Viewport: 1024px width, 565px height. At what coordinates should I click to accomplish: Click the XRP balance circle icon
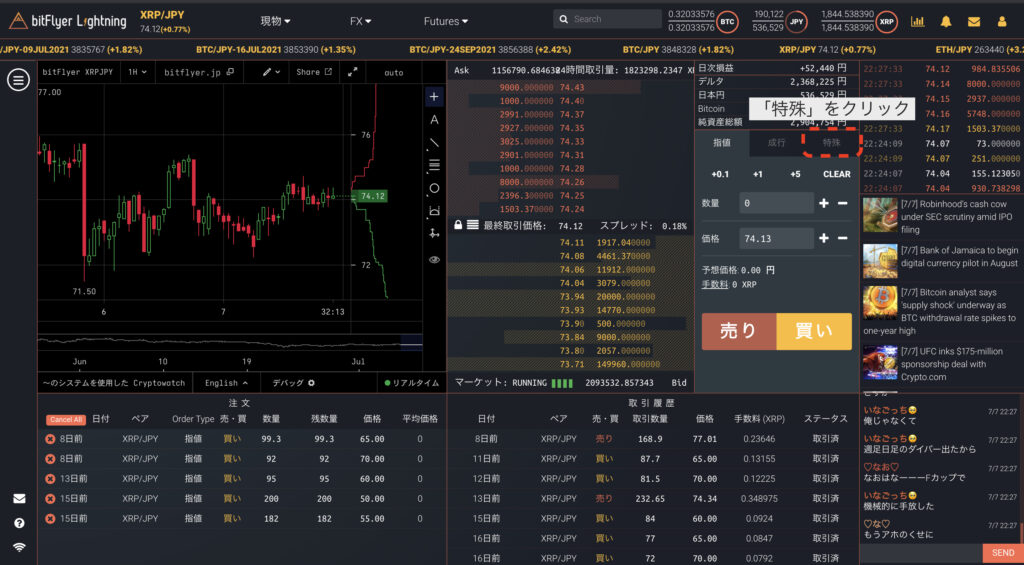click(x=886, y=22)
